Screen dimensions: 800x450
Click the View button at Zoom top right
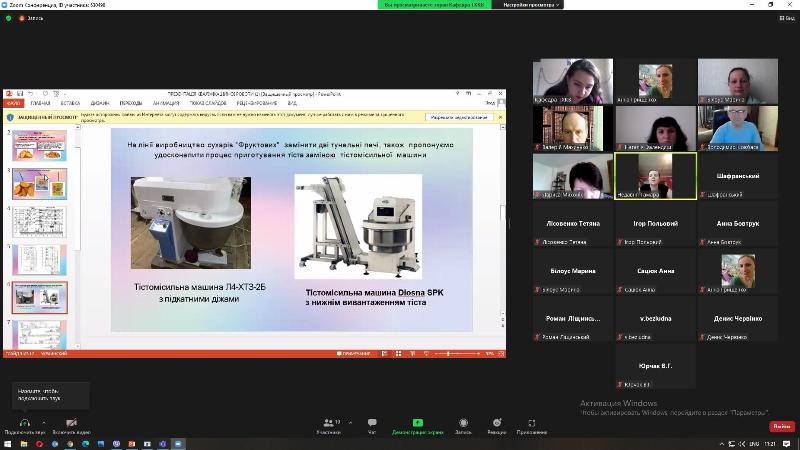click(787, 18)
